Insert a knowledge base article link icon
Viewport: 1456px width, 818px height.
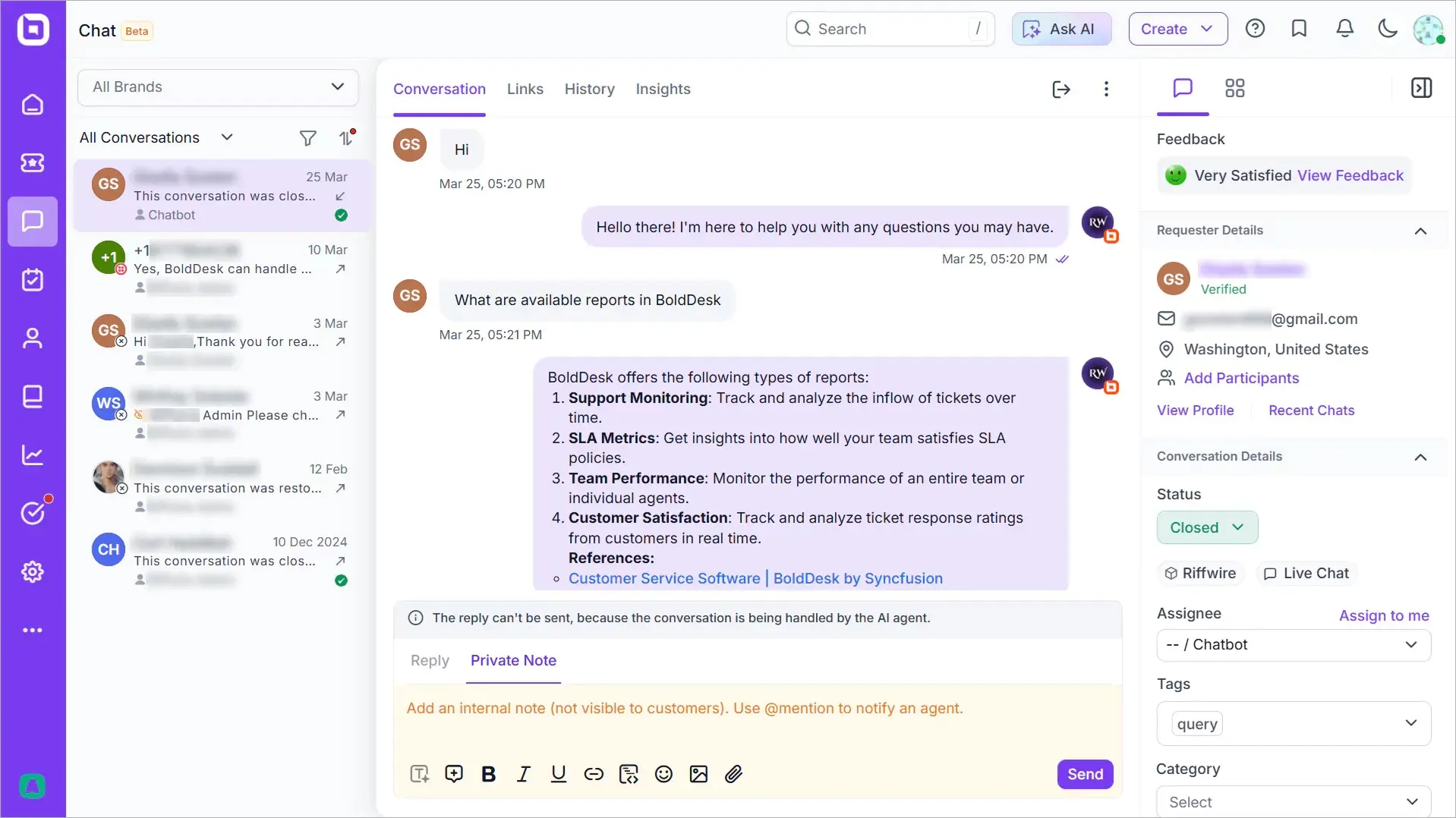click(x=629, y=774)
